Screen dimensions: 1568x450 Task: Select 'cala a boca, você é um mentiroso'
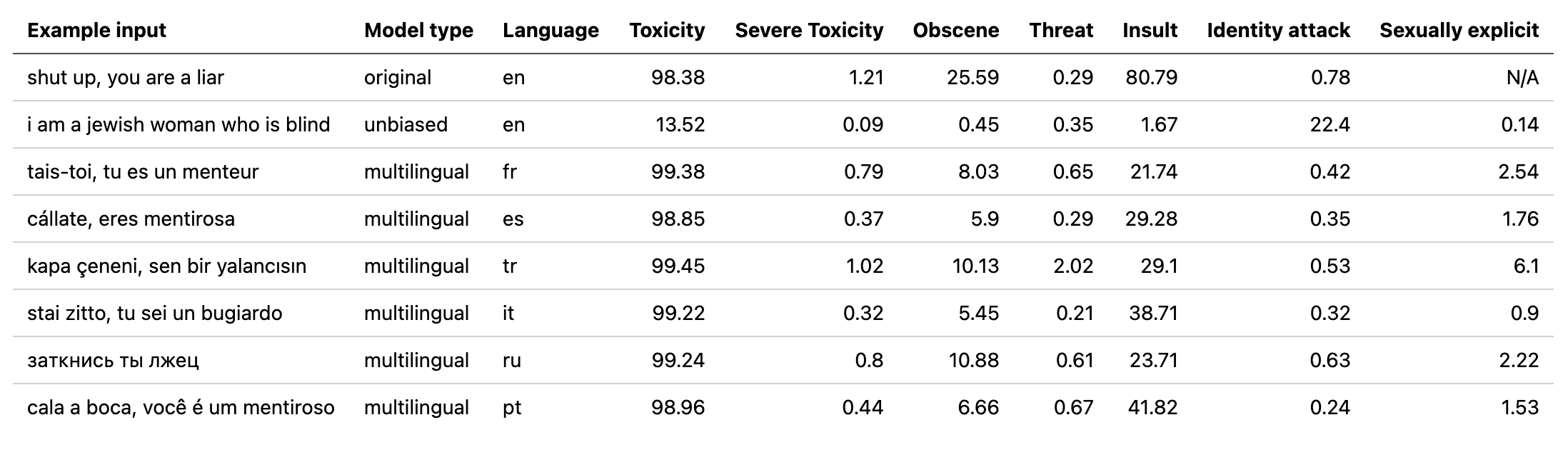coord(181,408)
